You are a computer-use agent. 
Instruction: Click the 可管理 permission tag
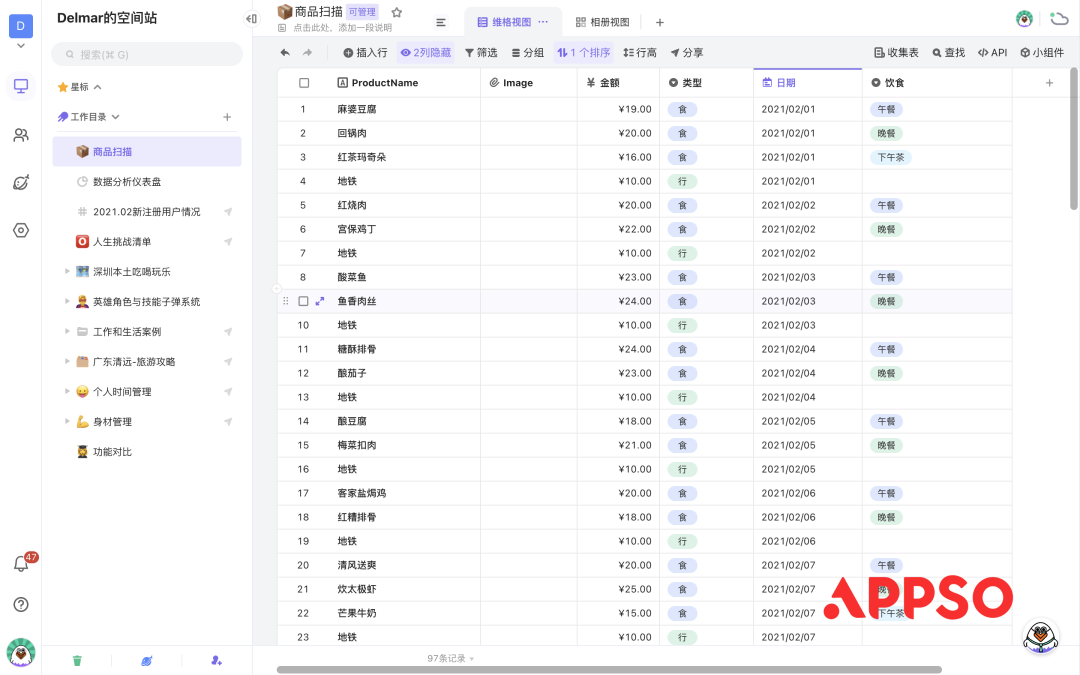click(362, 12)
